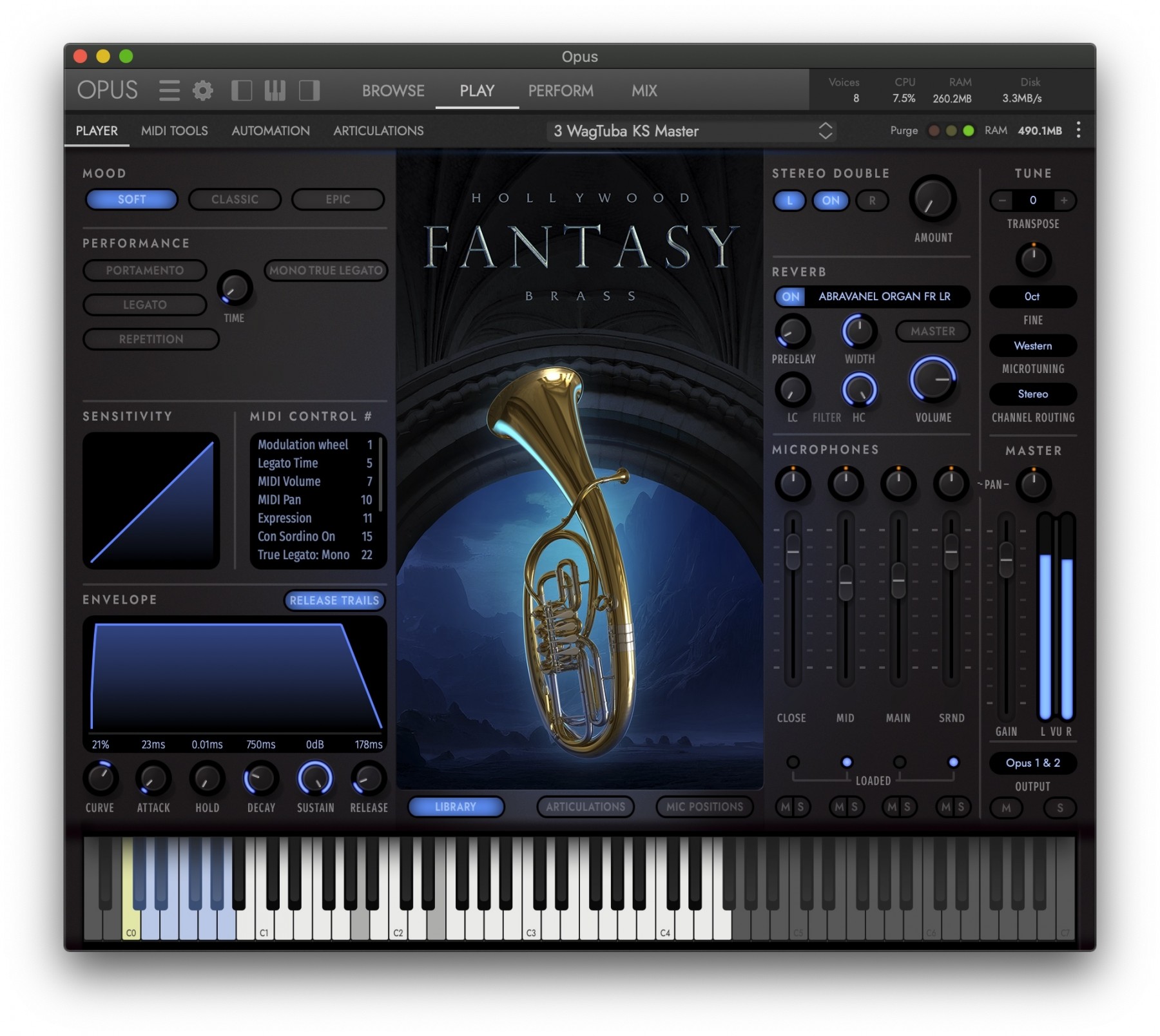The width and height of the screenshot is (1160, 1036).
Task: Click the Reverb Volume knob
Action: point(933,380)
